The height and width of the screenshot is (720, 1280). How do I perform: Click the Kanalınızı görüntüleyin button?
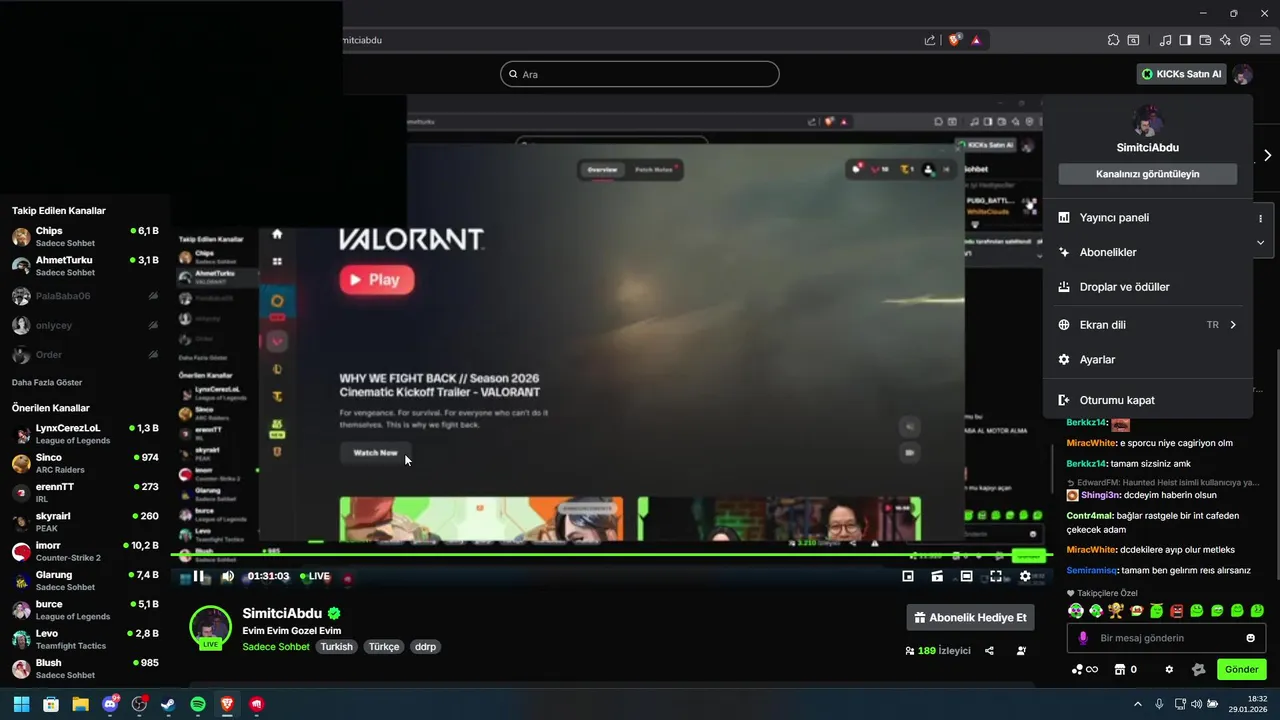(x=1147, y=174)
